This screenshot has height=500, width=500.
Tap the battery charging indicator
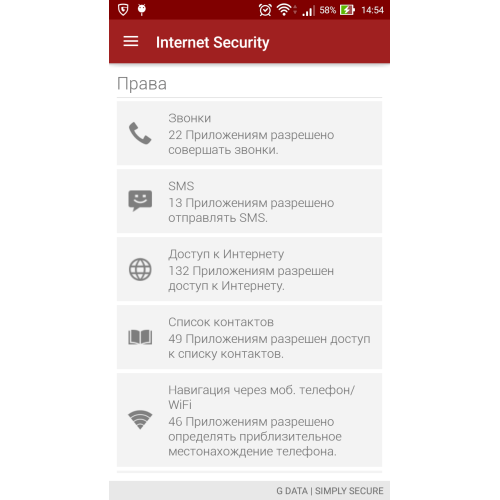click(x=347, y=10)
